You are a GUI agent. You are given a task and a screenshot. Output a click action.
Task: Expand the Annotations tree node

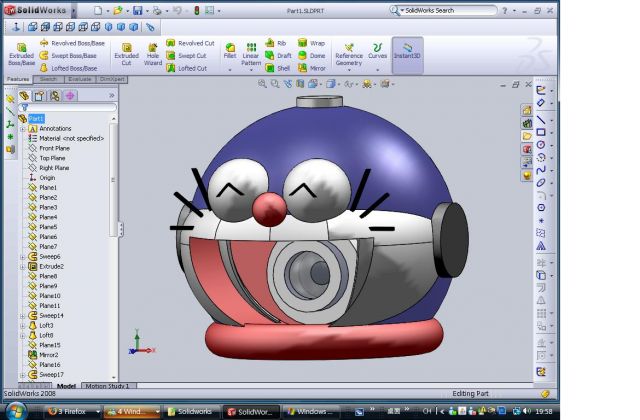(x=23, y=129)
